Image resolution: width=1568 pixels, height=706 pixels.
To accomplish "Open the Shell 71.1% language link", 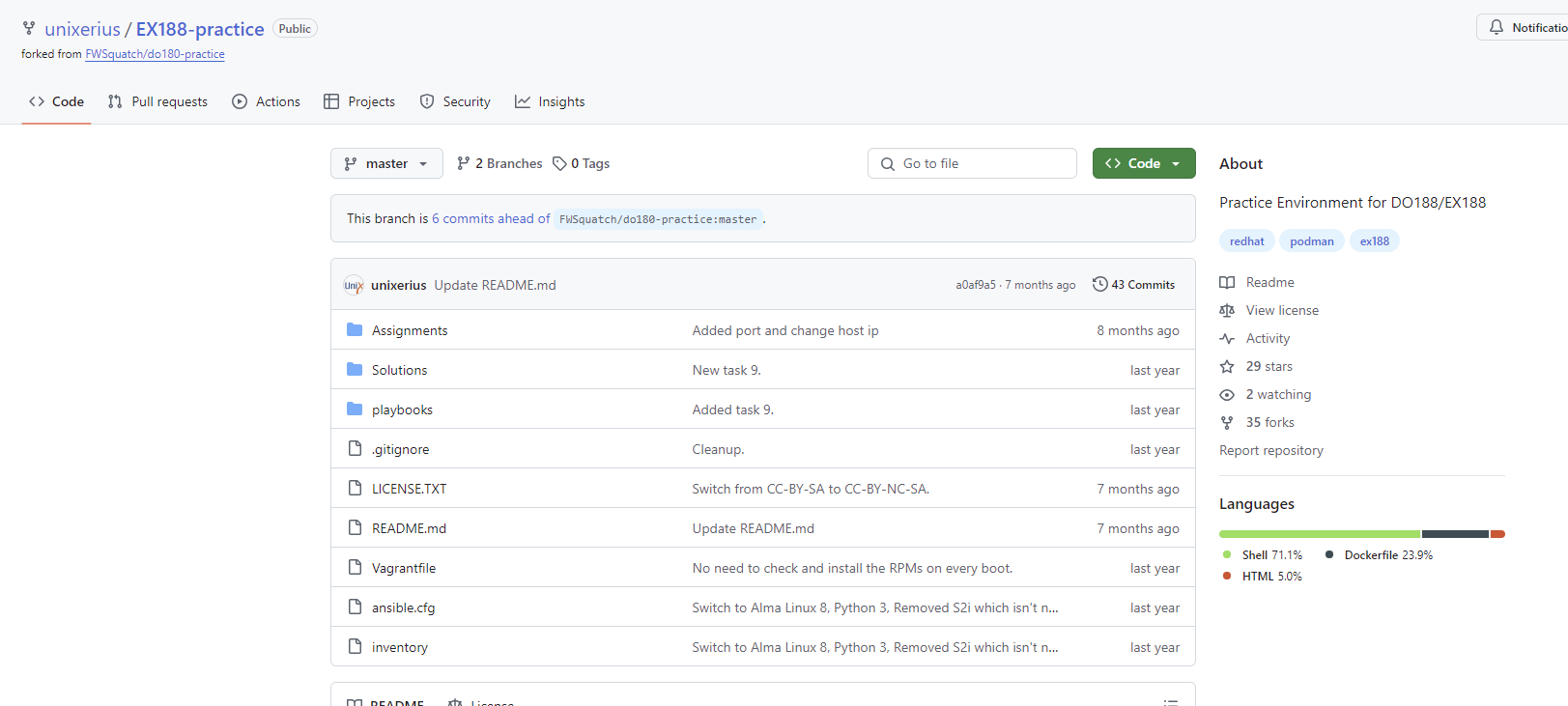I will 1262,555.
